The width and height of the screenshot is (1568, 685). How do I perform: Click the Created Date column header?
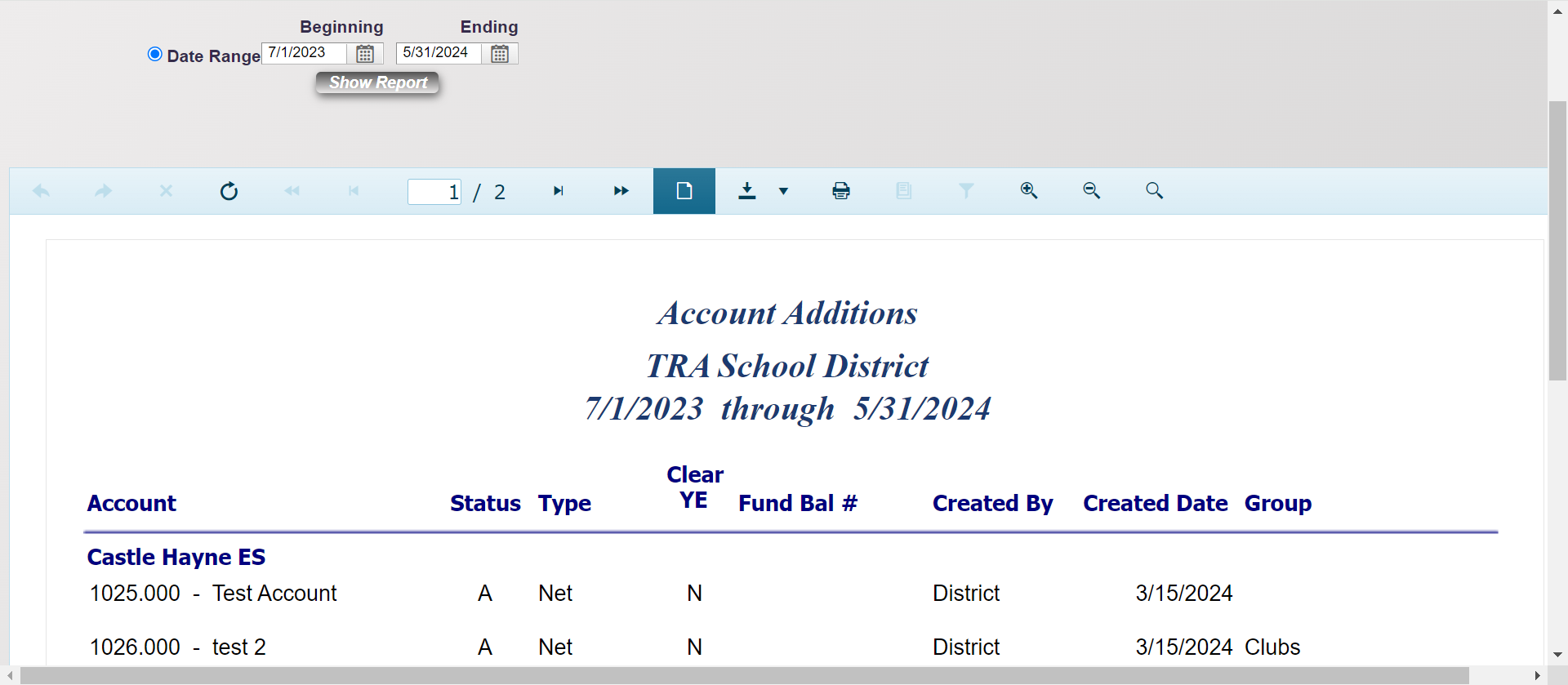coord(1156,504)
